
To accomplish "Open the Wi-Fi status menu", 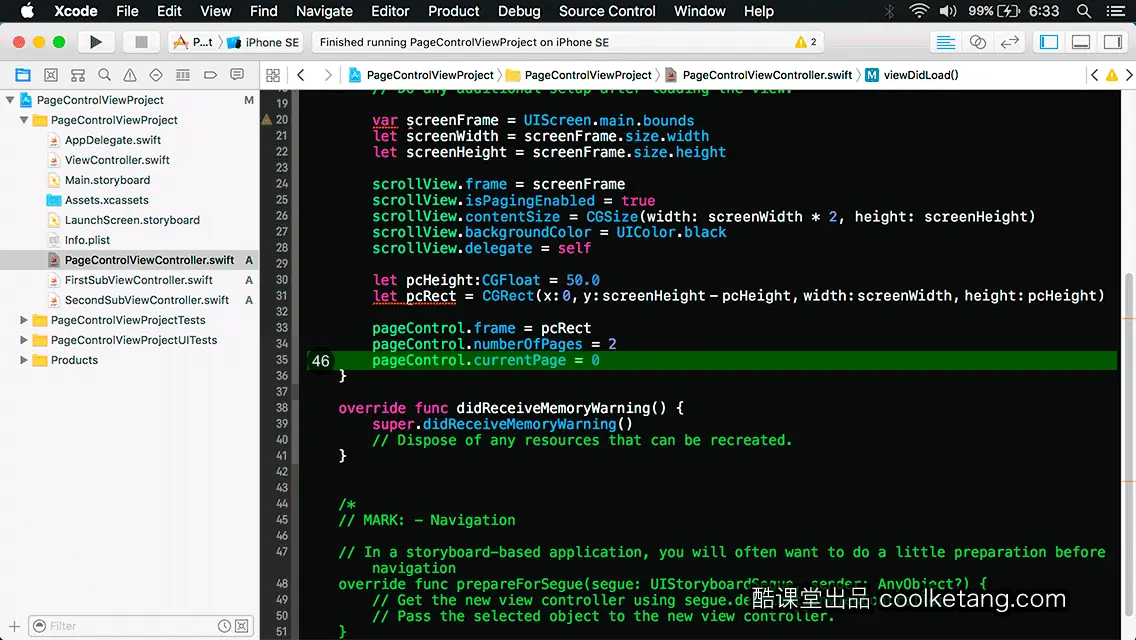I will pyautogui.click(x=919, y=11).
